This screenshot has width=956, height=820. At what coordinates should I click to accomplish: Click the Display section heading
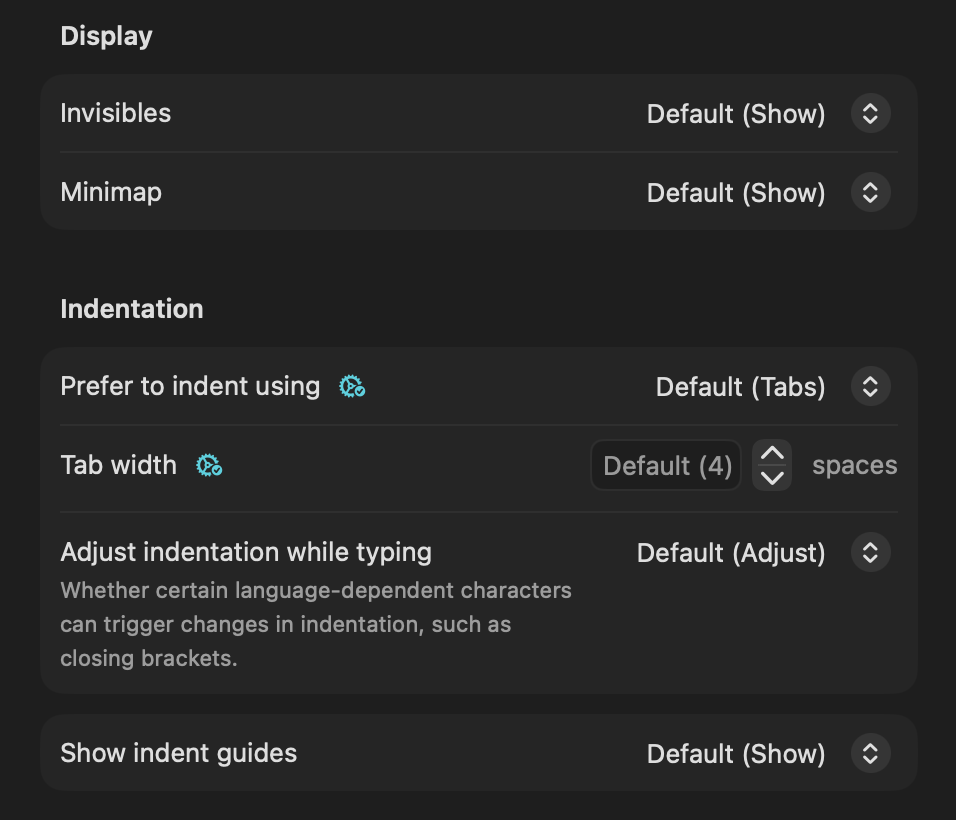(x=107, y=36)
